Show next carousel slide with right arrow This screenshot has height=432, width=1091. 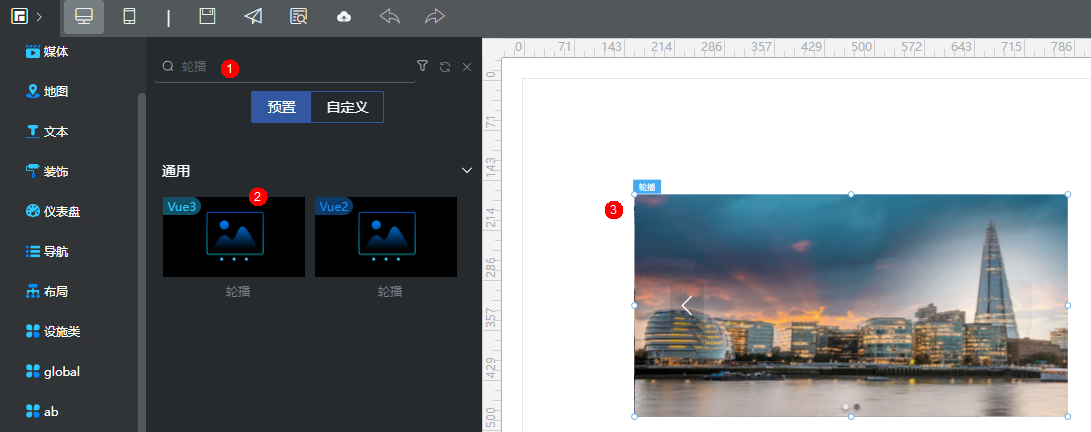[x=1015, y=305]
